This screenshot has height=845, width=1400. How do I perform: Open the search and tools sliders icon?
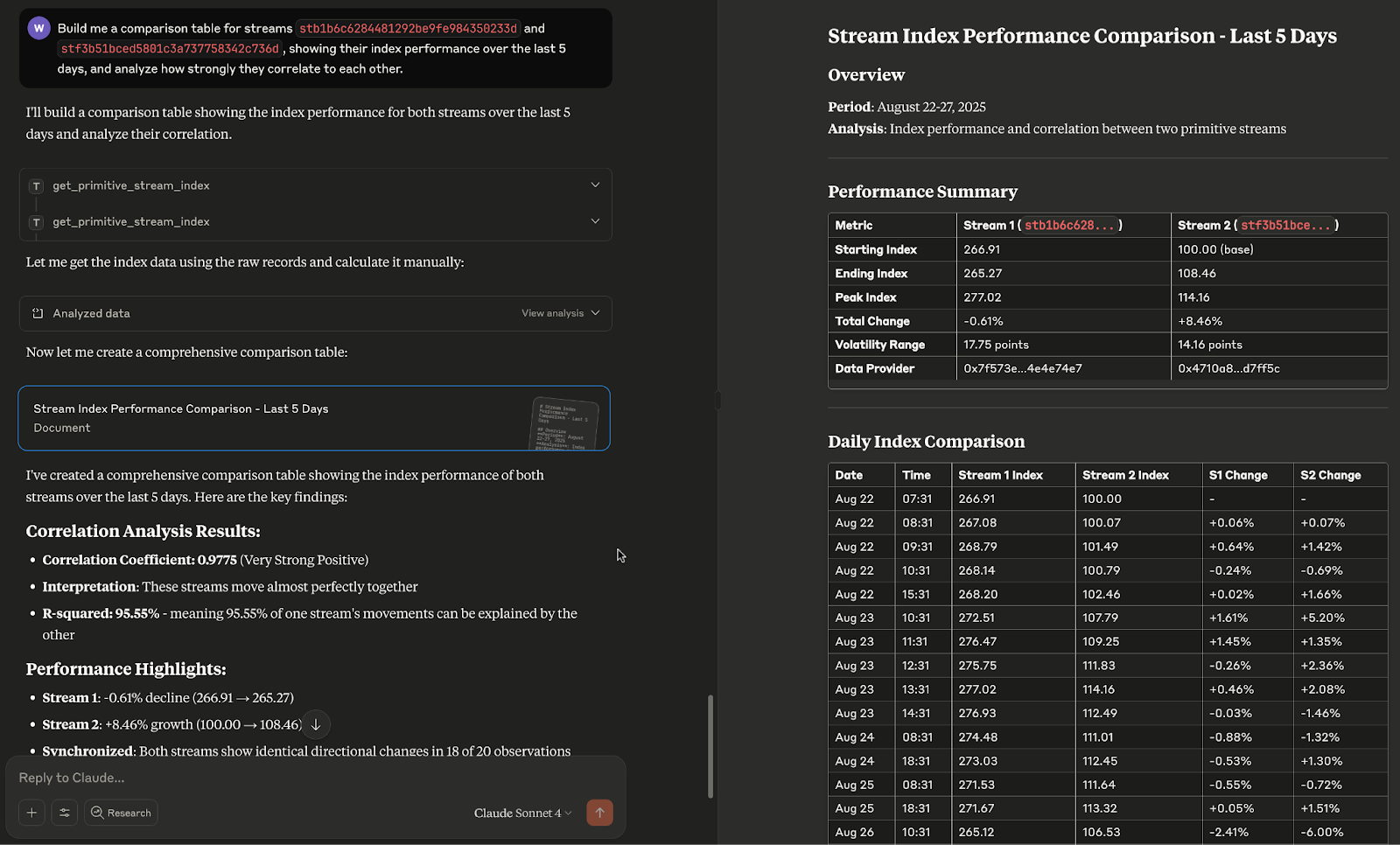click(x=65, y=813)
